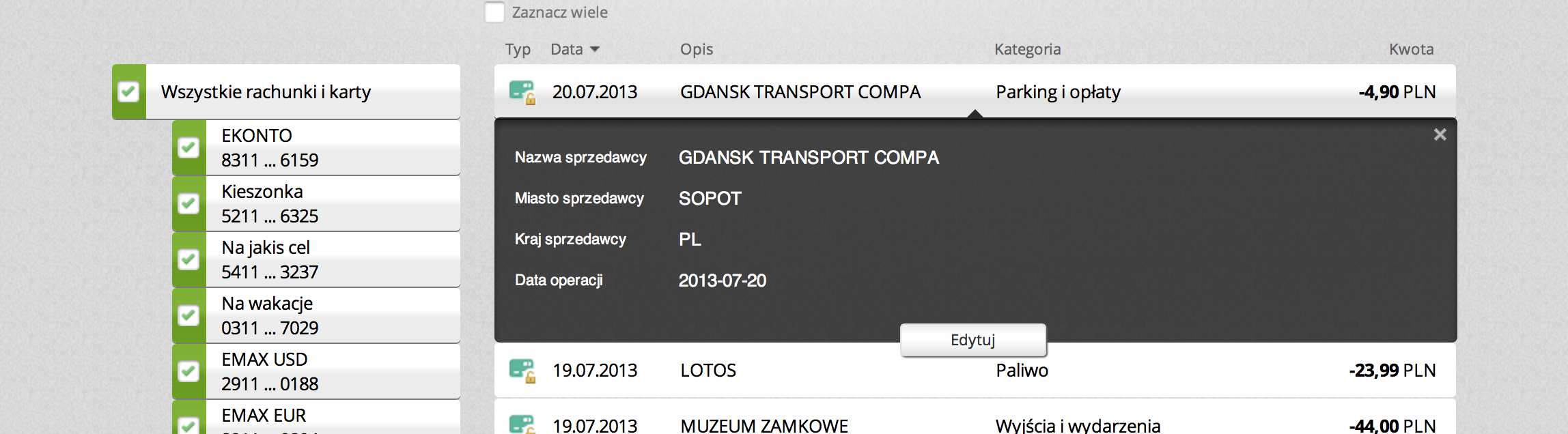Click the Paliwo category label
The height and width of the screenshot is (434, 1568).
(1022, 371)
